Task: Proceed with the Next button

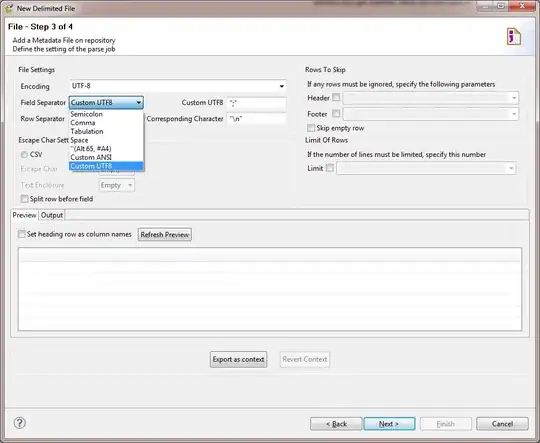Action: point(389,424)
